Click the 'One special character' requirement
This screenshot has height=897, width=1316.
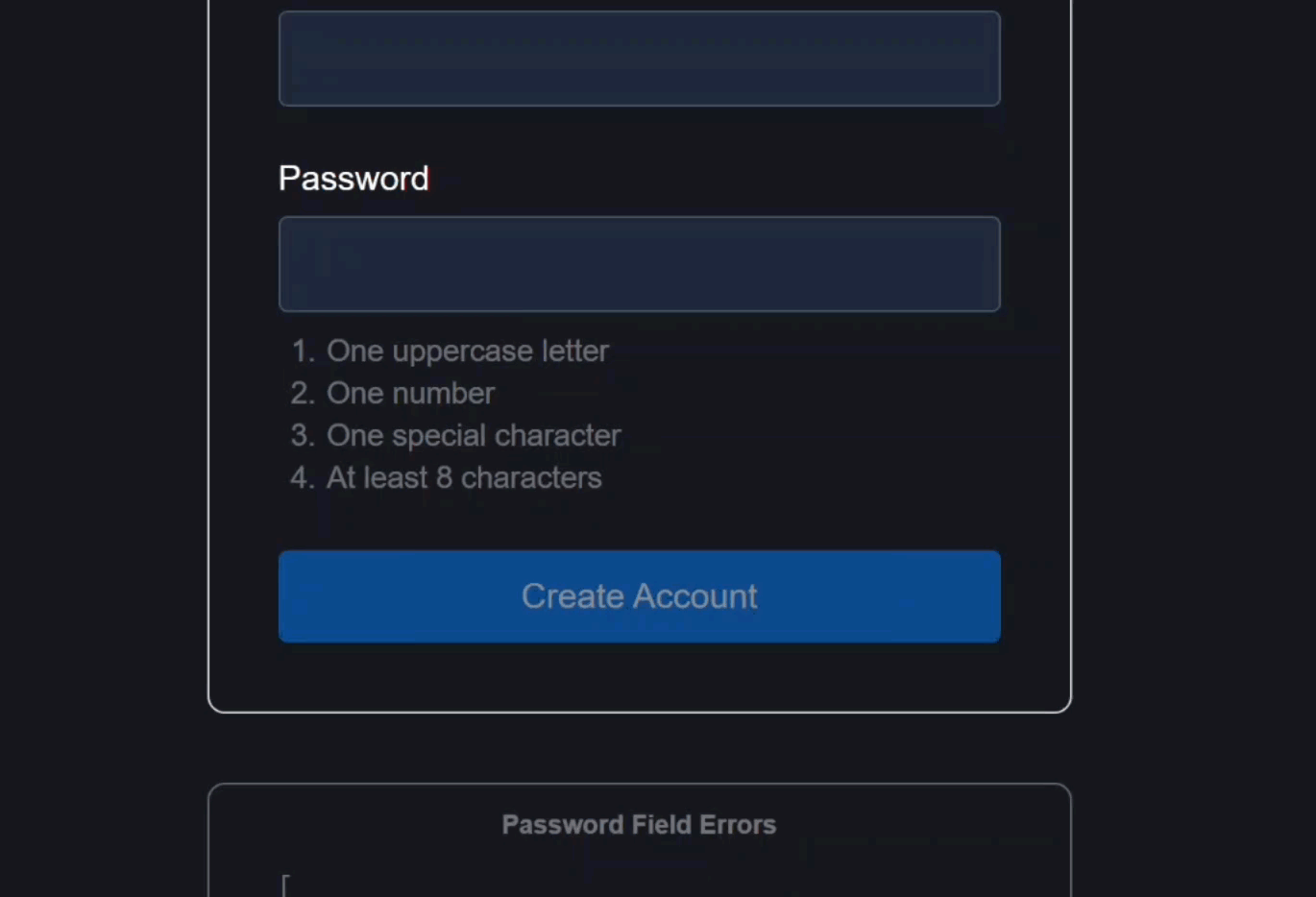coord(474,435)
